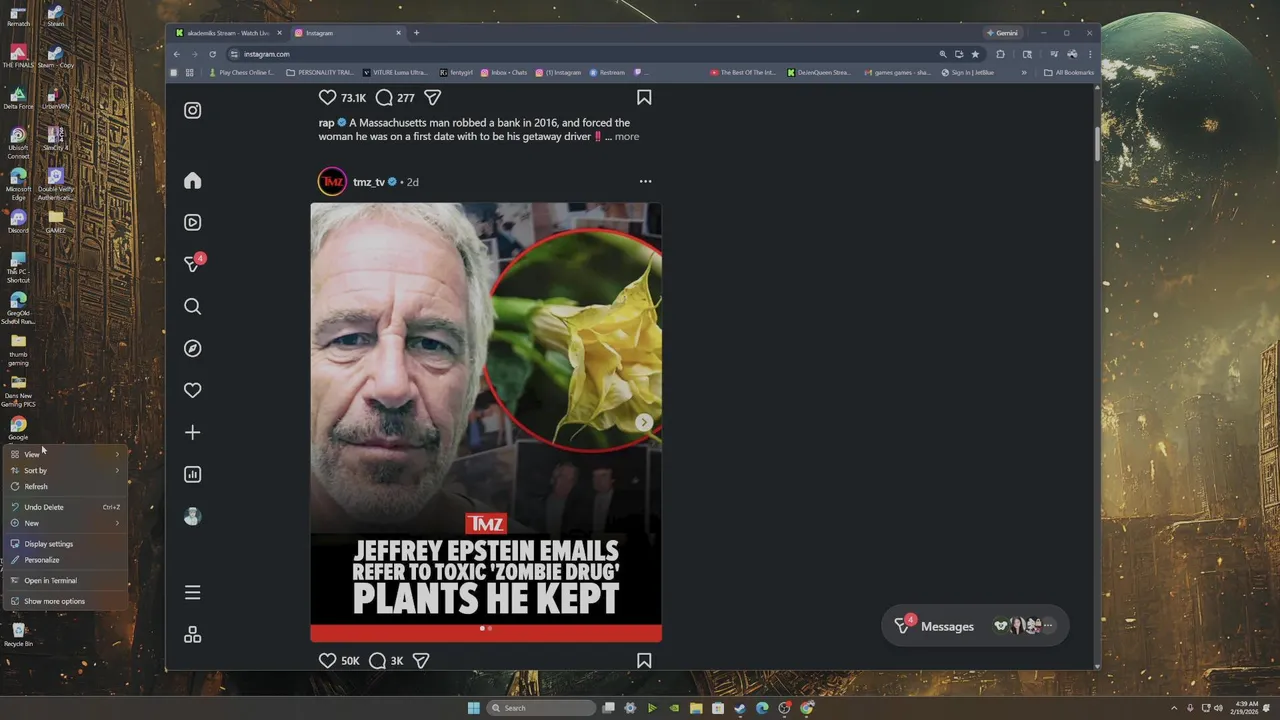
Task: Choose Undo Delete in context menu
Action: (65, 507)
